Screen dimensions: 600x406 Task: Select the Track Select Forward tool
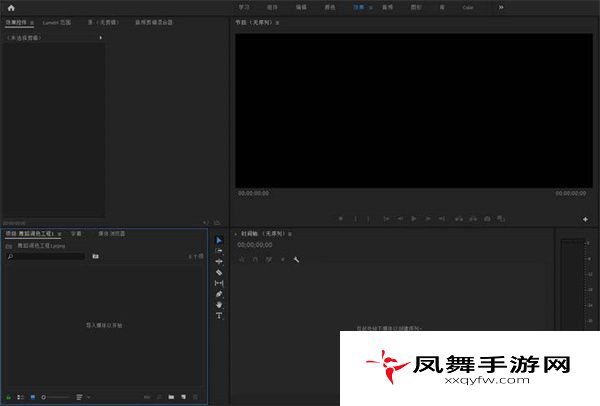pos(219,251)
